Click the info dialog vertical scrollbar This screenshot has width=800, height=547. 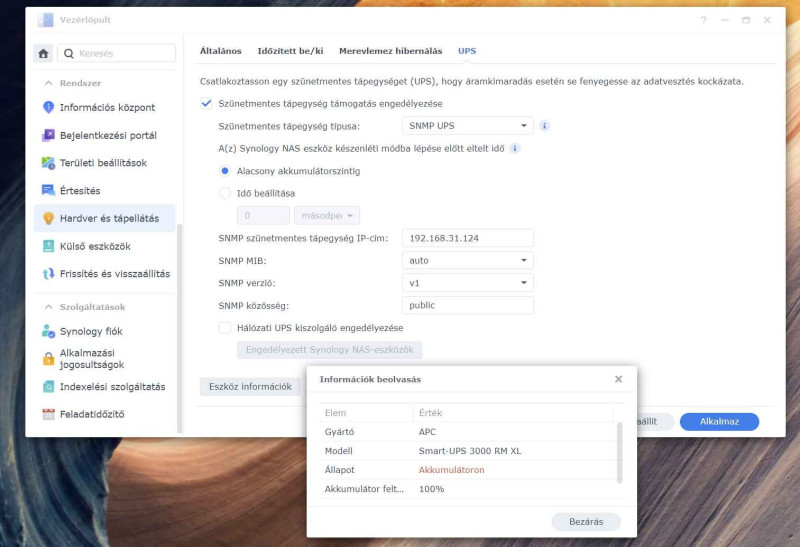coord(619,452)
